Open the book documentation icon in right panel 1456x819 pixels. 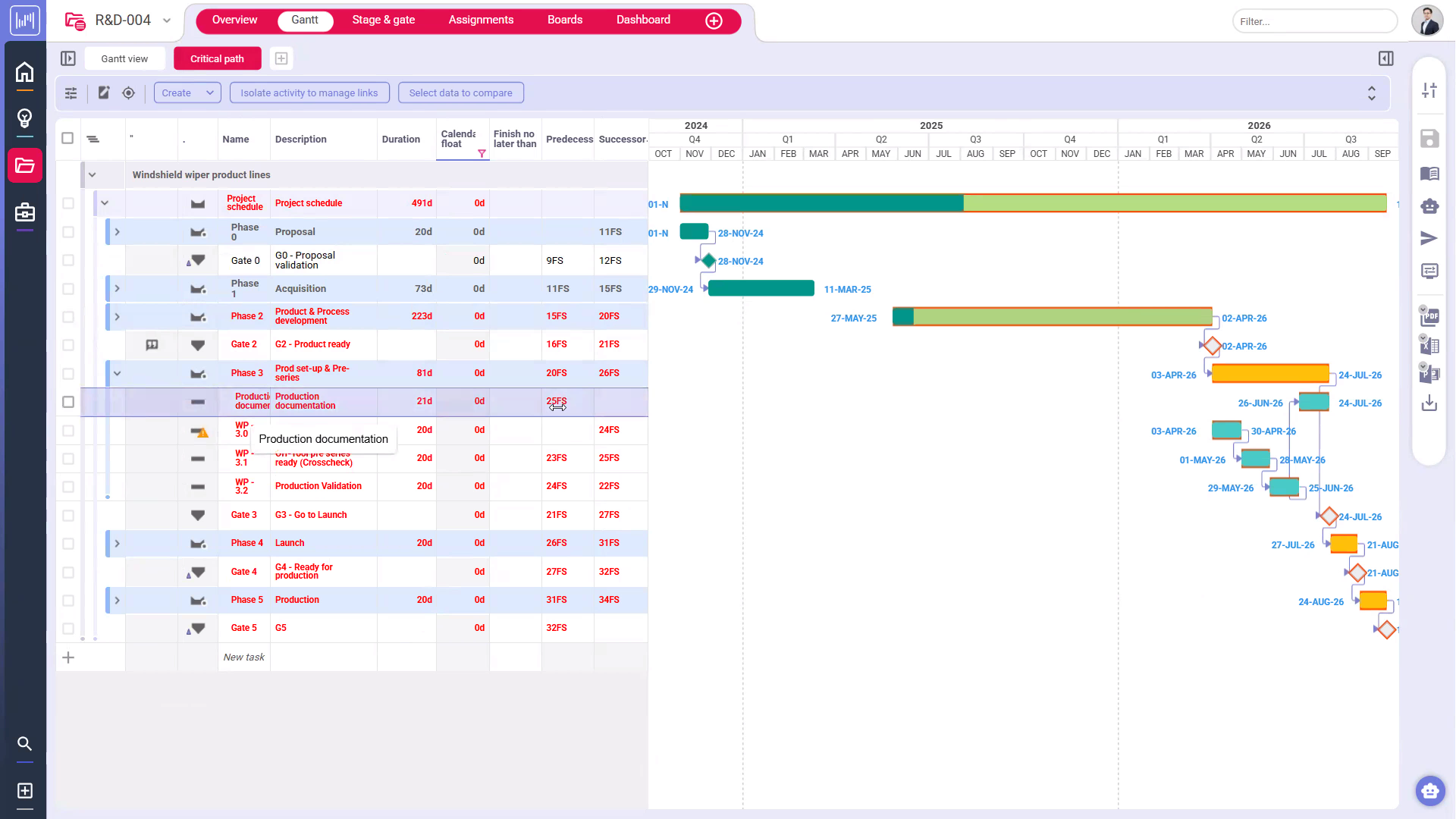pyautogui.click(x=1429, y=174)
